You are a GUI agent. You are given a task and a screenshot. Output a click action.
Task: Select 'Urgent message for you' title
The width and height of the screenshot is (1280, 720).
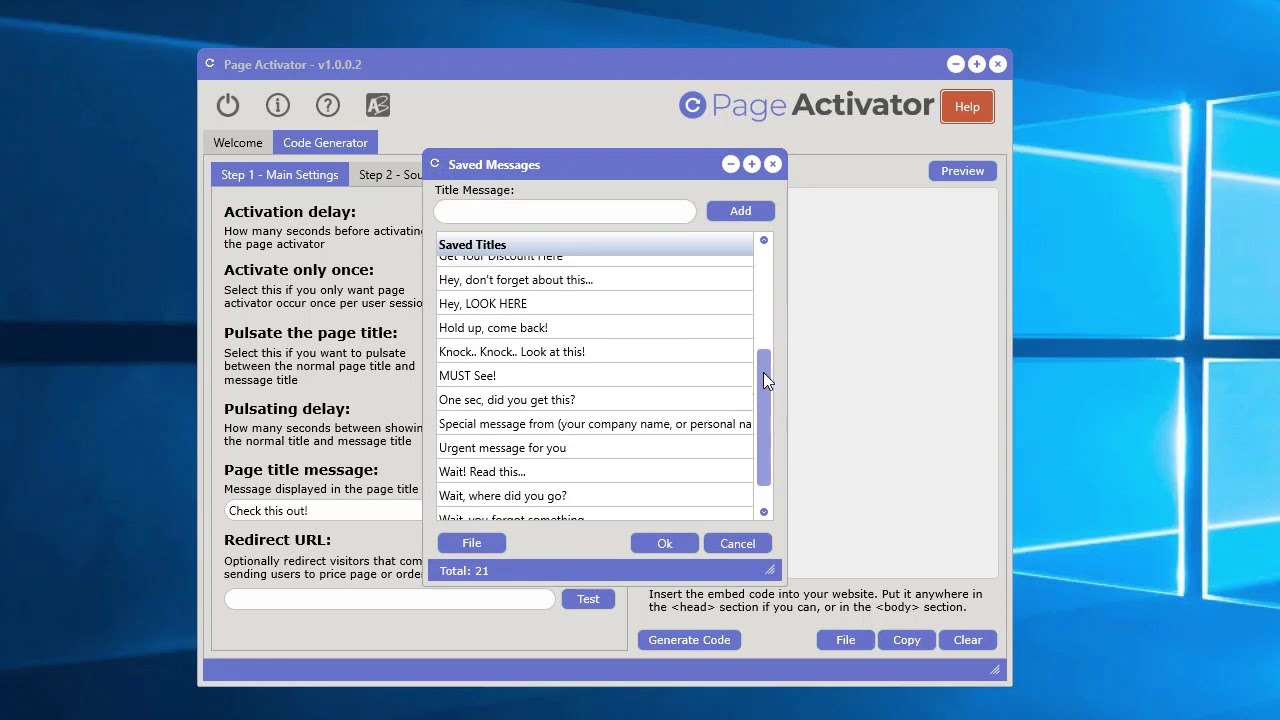click(595, 448)
